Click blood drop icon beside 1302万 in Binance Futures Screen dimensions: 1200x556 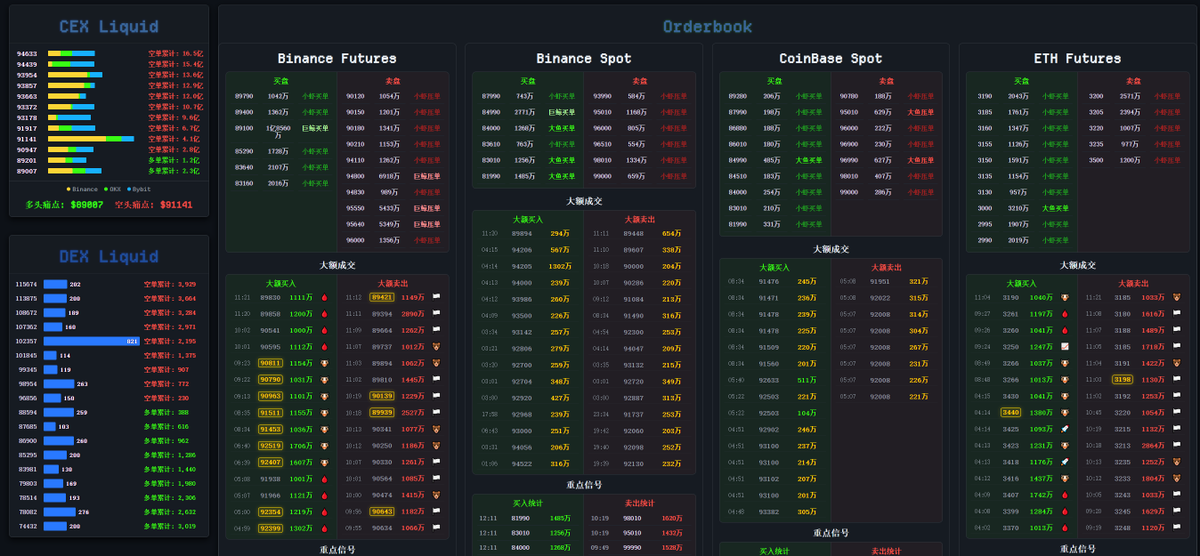[324, 528]
